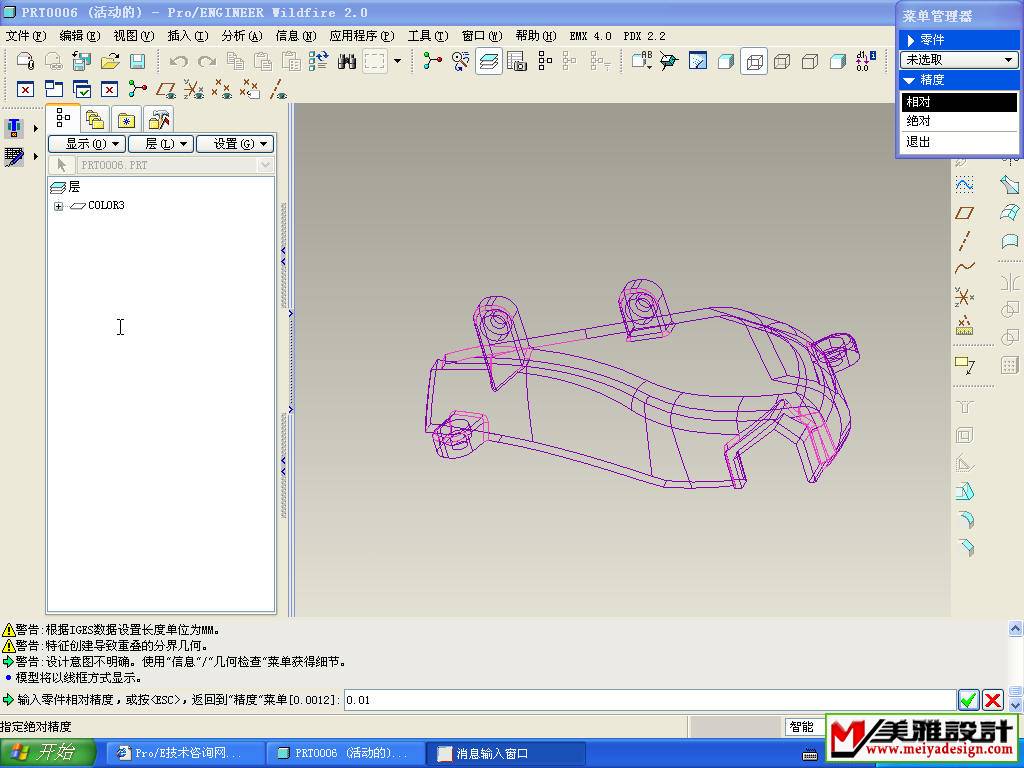The height and width of the screenshot is (768, 1024).
Task: Open the folder browser tab
Action: click(x=95, y=120)
